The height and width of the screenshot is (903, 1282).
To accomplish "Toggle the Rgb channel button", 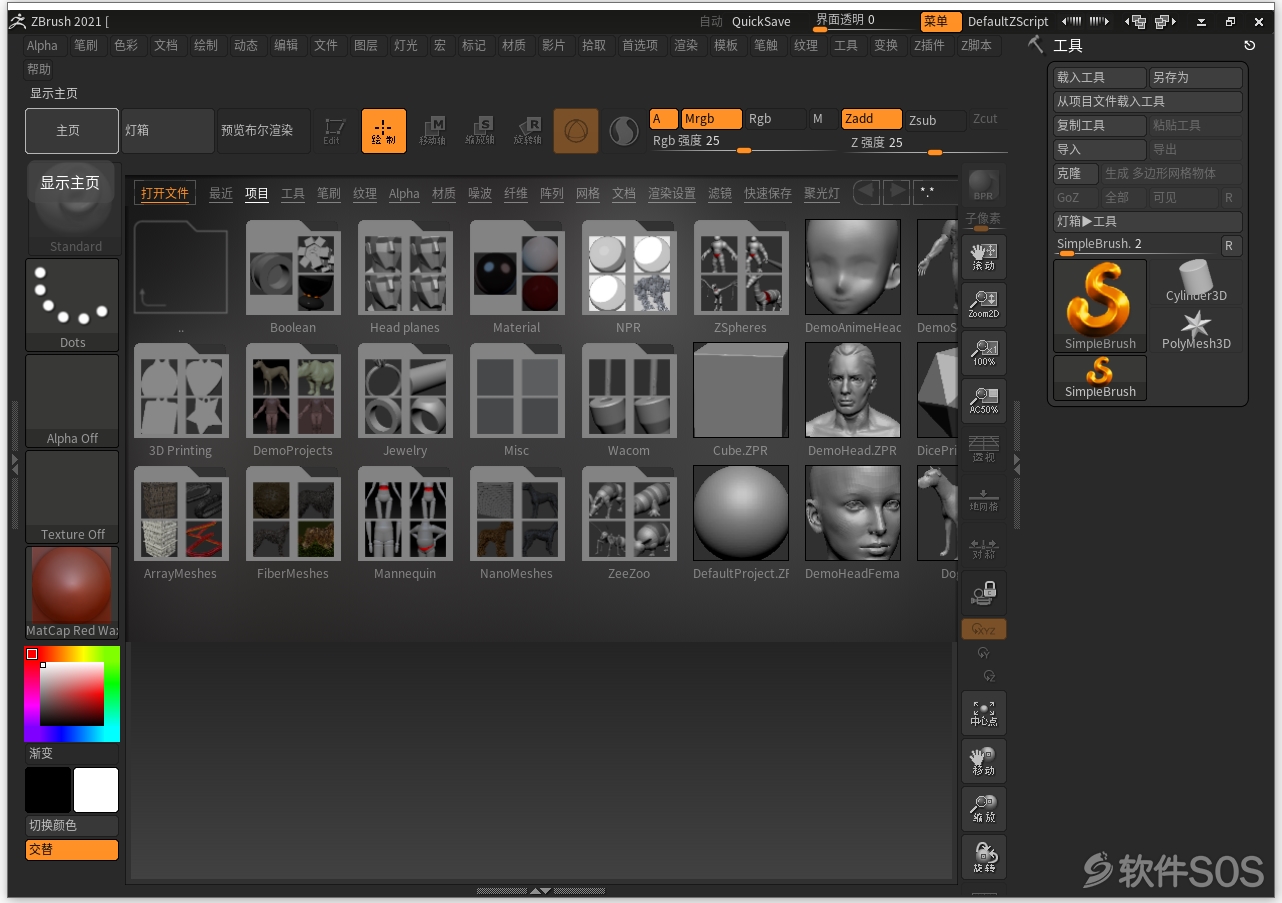I will click(x=775, y=119).
